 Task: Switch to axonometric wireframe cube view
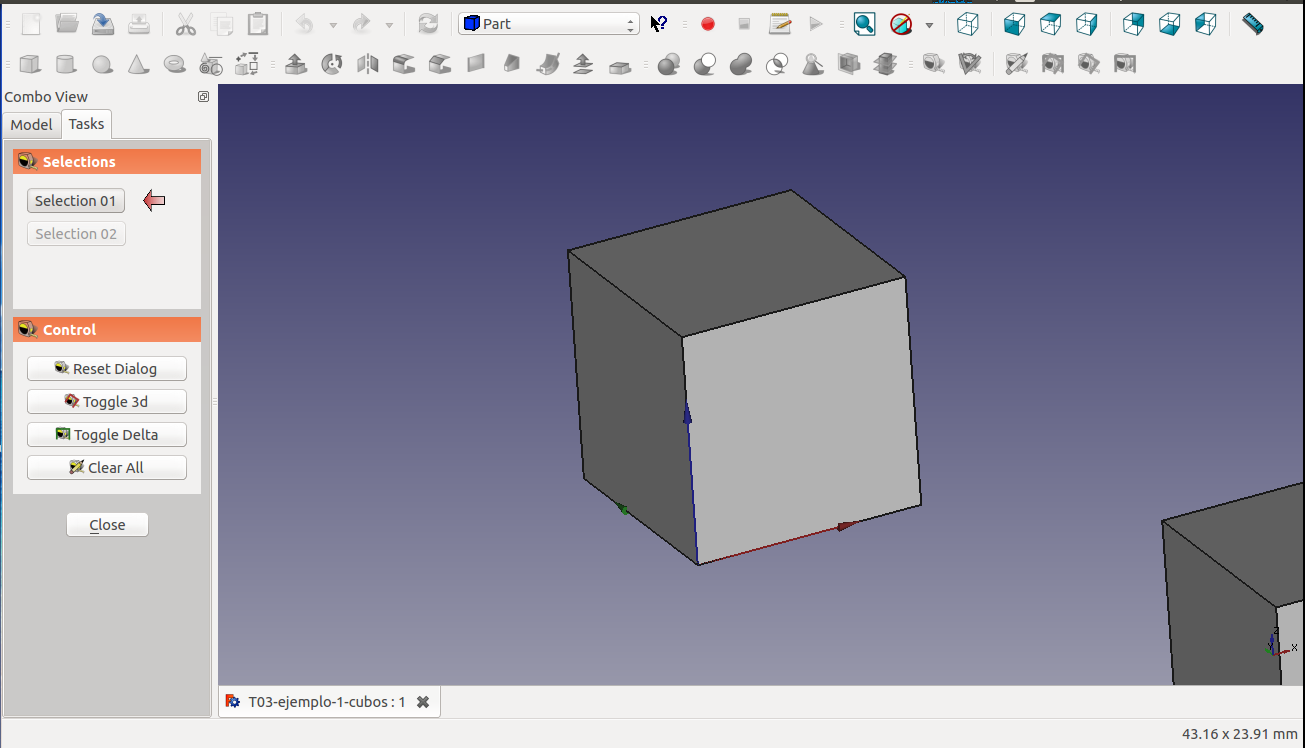(x=967, y=24)
